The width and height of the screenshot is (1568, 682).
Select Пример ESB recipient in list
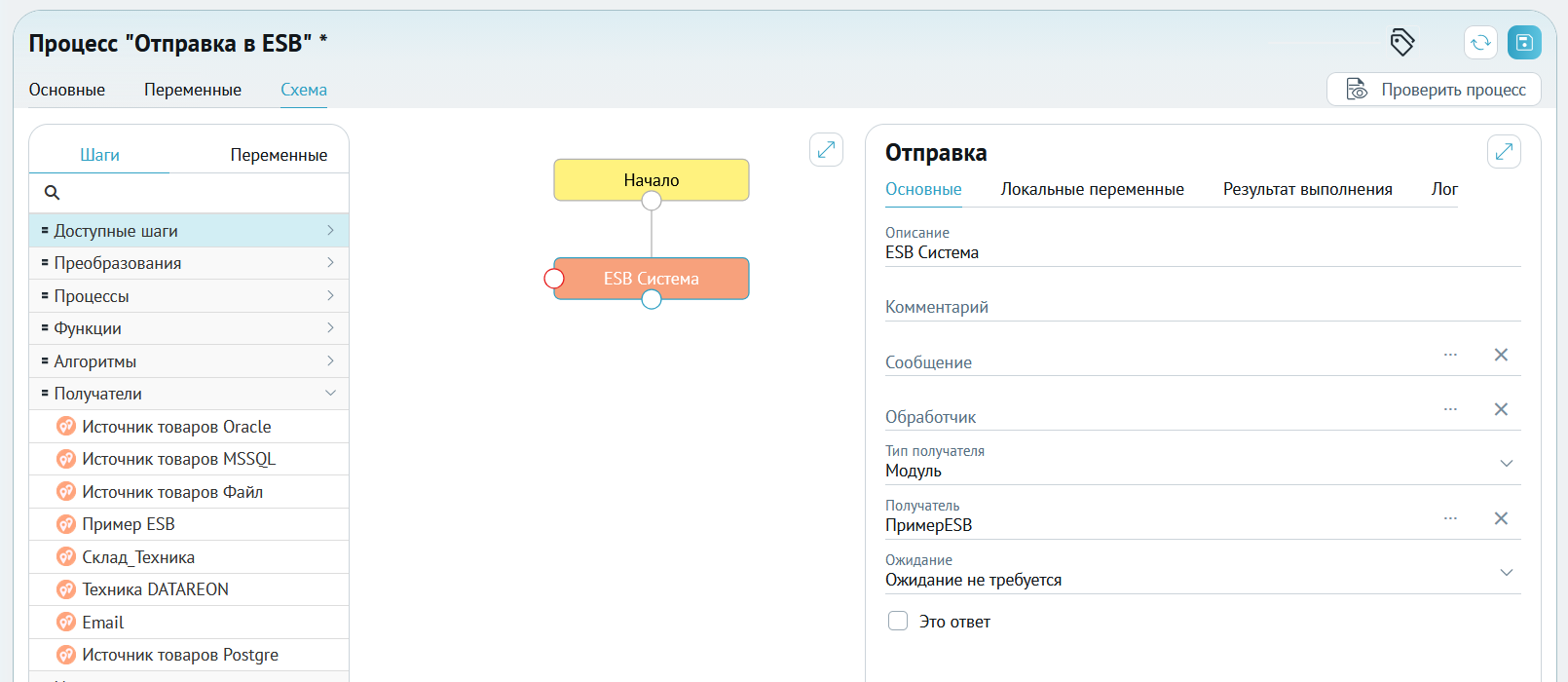tap(189, 524)
